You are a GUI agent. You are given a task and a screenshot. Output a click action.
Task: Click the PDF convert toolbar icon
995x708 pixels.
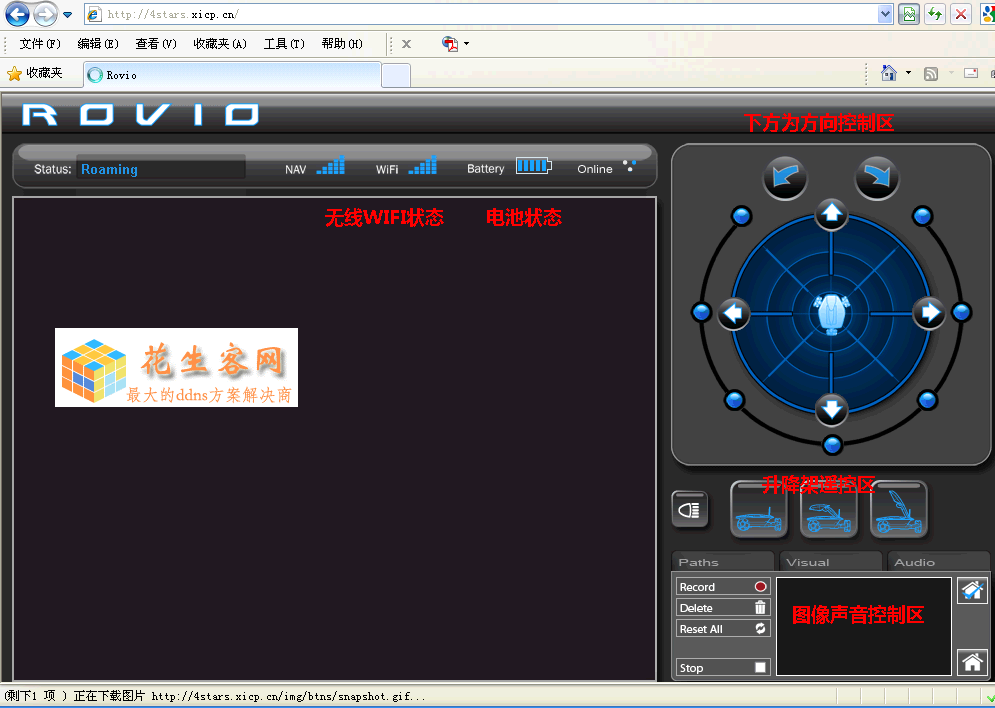pyautogui.click(x=450, y=44)
